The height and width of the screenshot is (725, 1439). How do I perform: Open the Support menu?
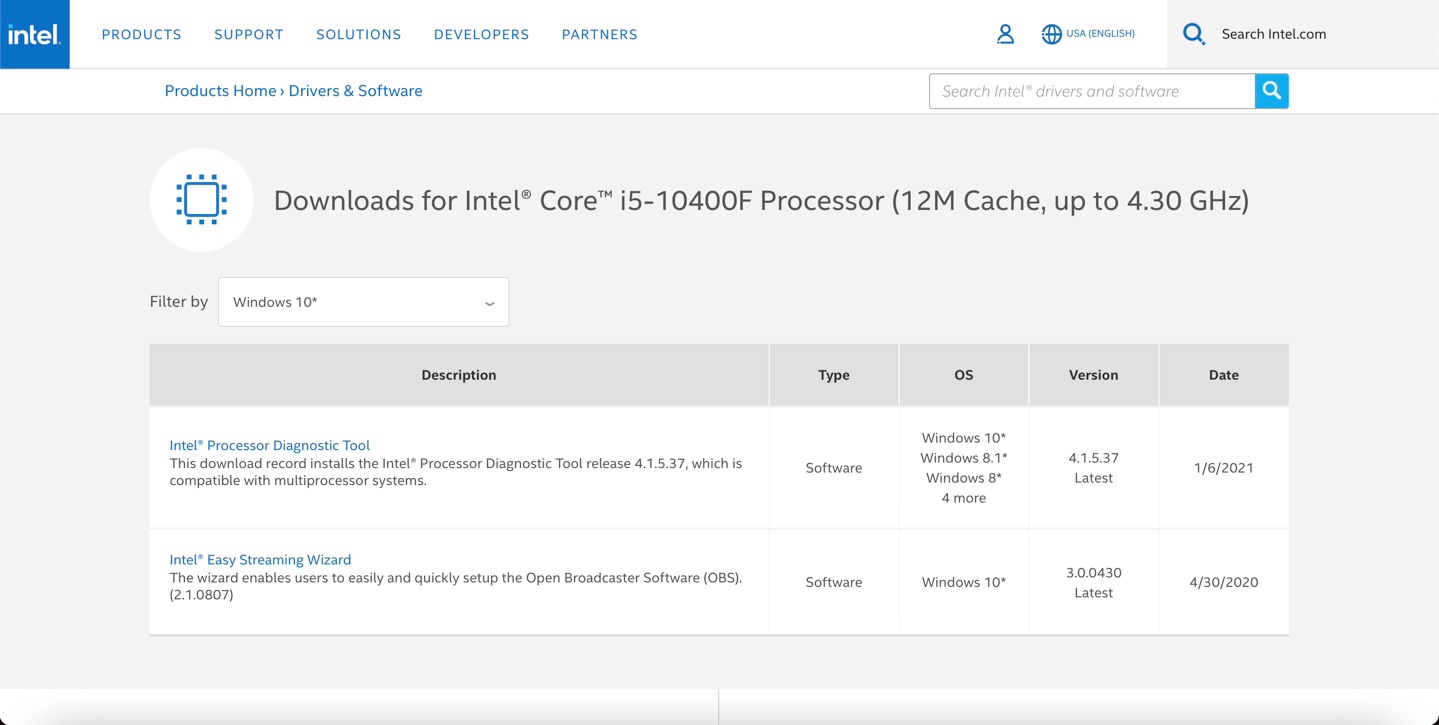(x=249, y=34)
